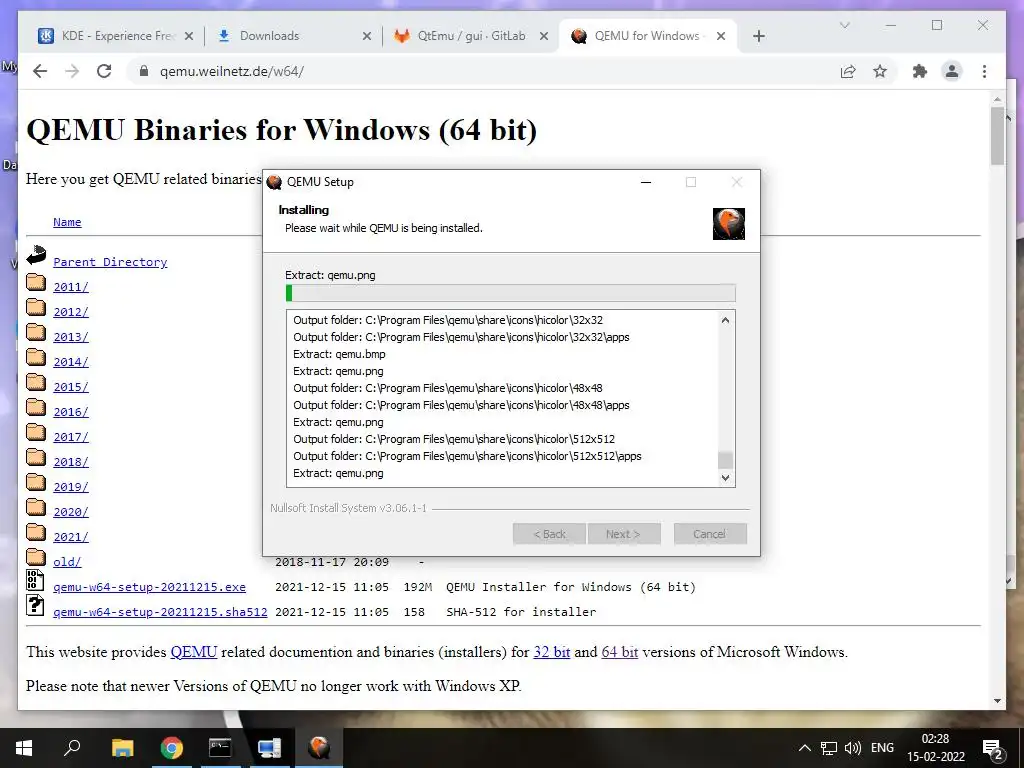The image size is (1024, 768).
Task: Click the Chrome forward arrow
Action: point(72,71)
